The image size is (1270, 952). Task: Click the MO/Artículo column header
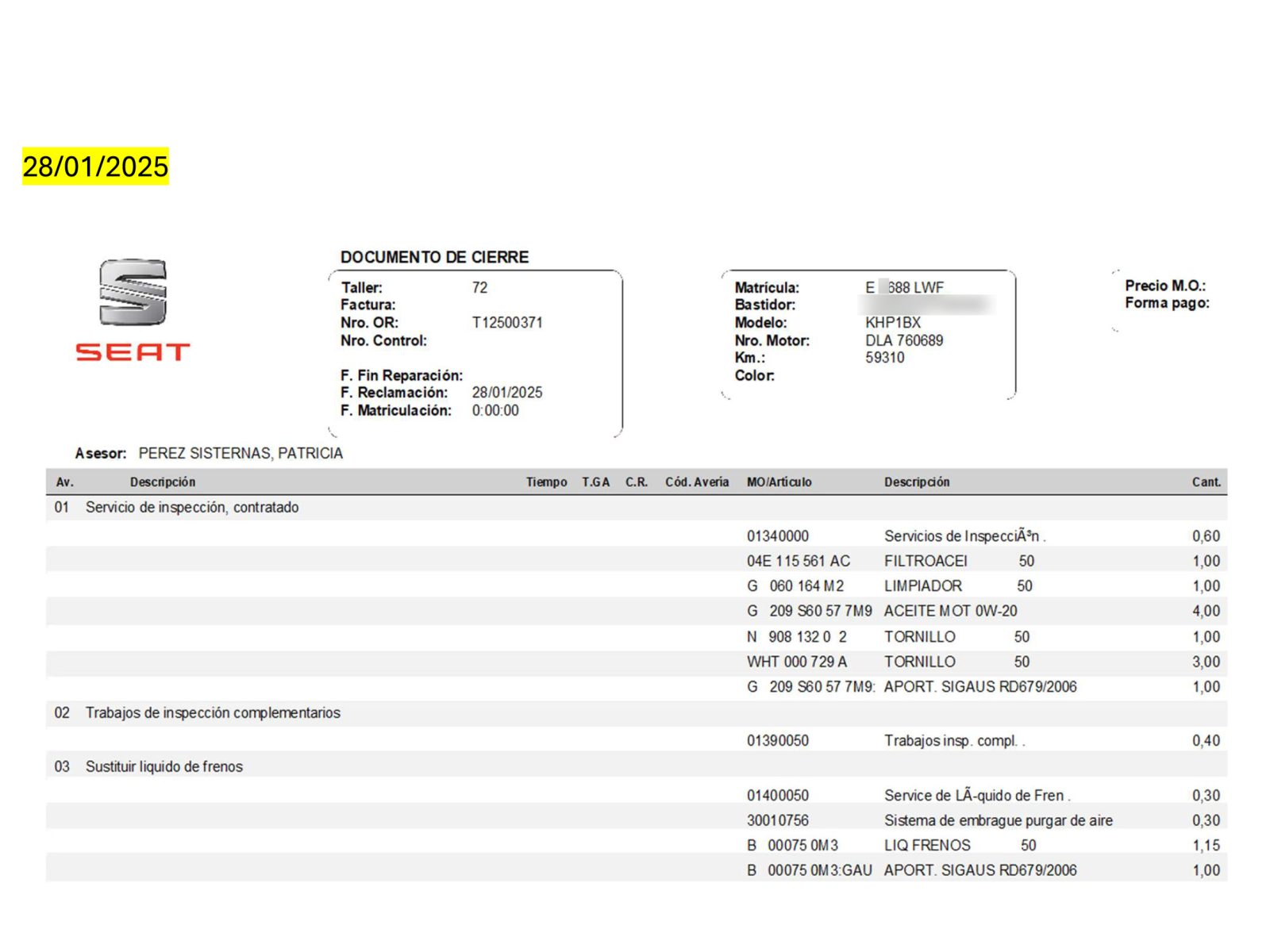coord(779,482)
